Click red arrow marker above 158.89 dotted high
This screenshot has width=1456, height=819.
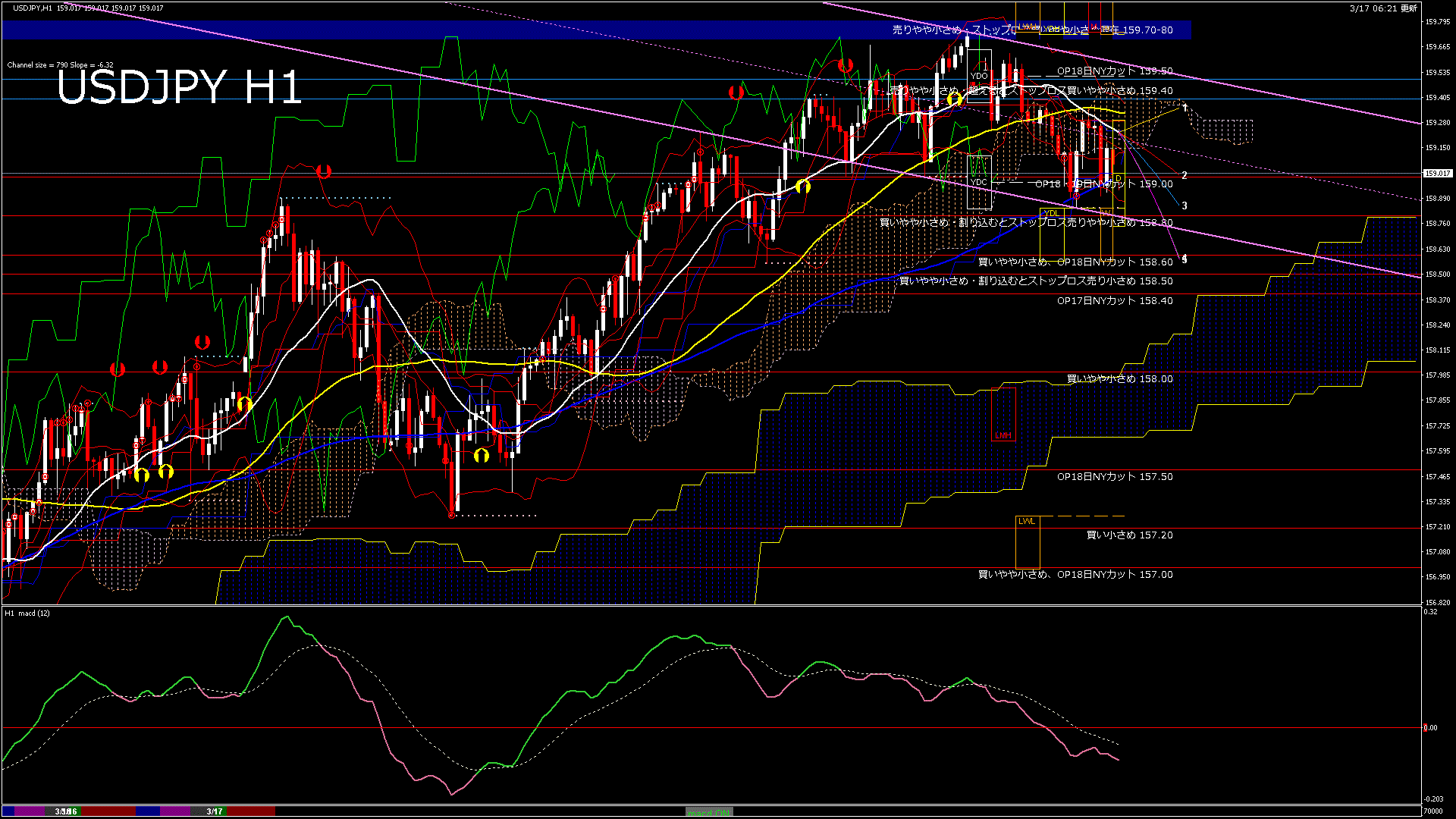(324, 172)
